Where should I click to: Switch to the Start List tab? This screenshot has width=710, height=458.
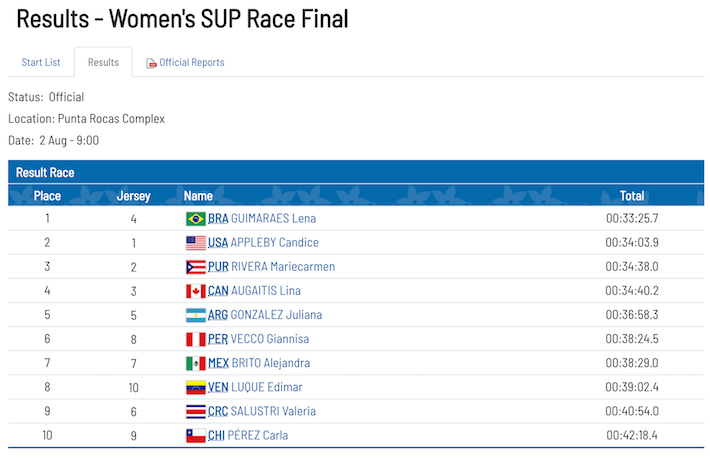(41, 62)
